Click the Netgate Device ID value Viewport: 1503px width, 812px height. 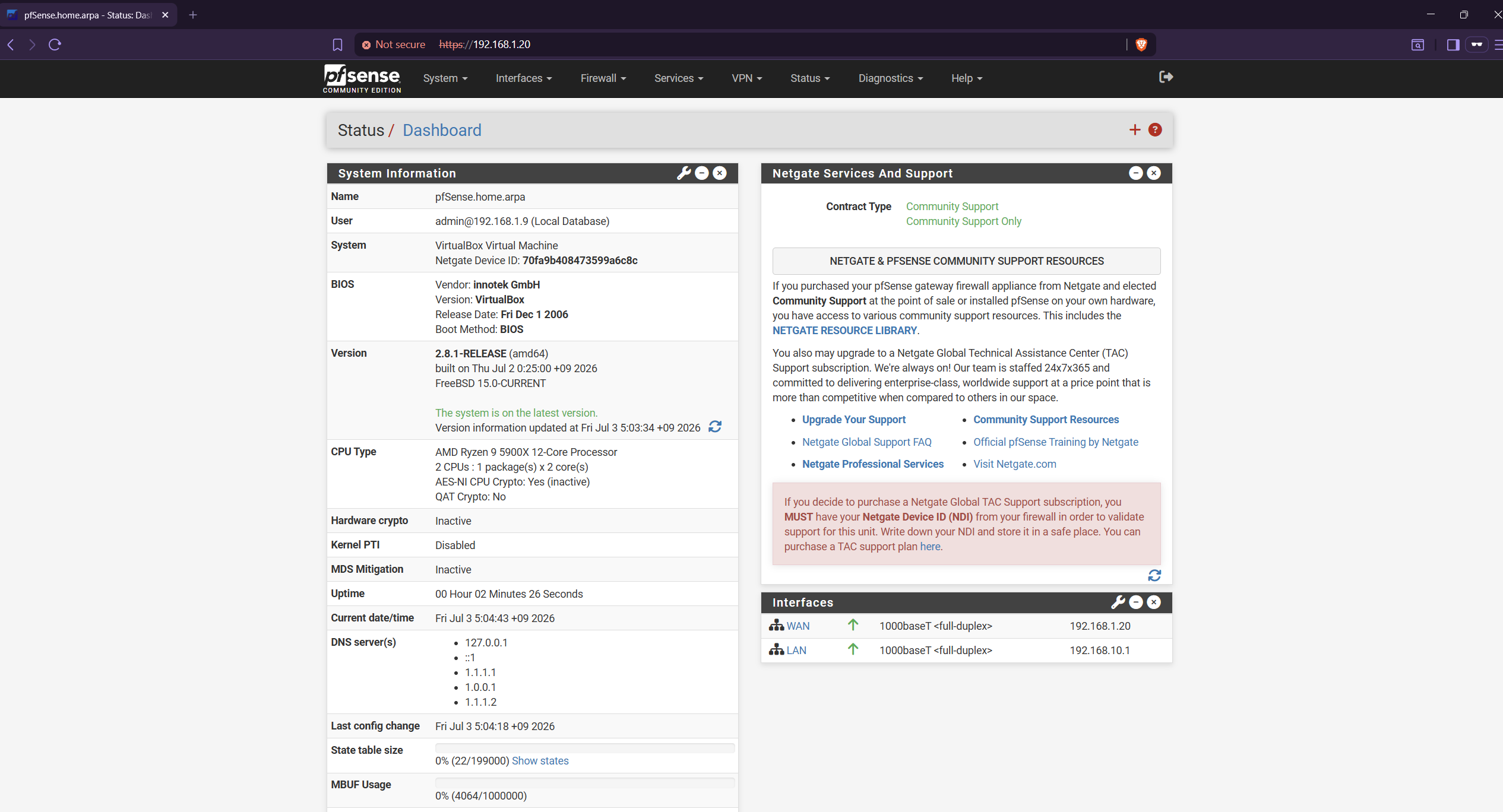click(580, 261)
